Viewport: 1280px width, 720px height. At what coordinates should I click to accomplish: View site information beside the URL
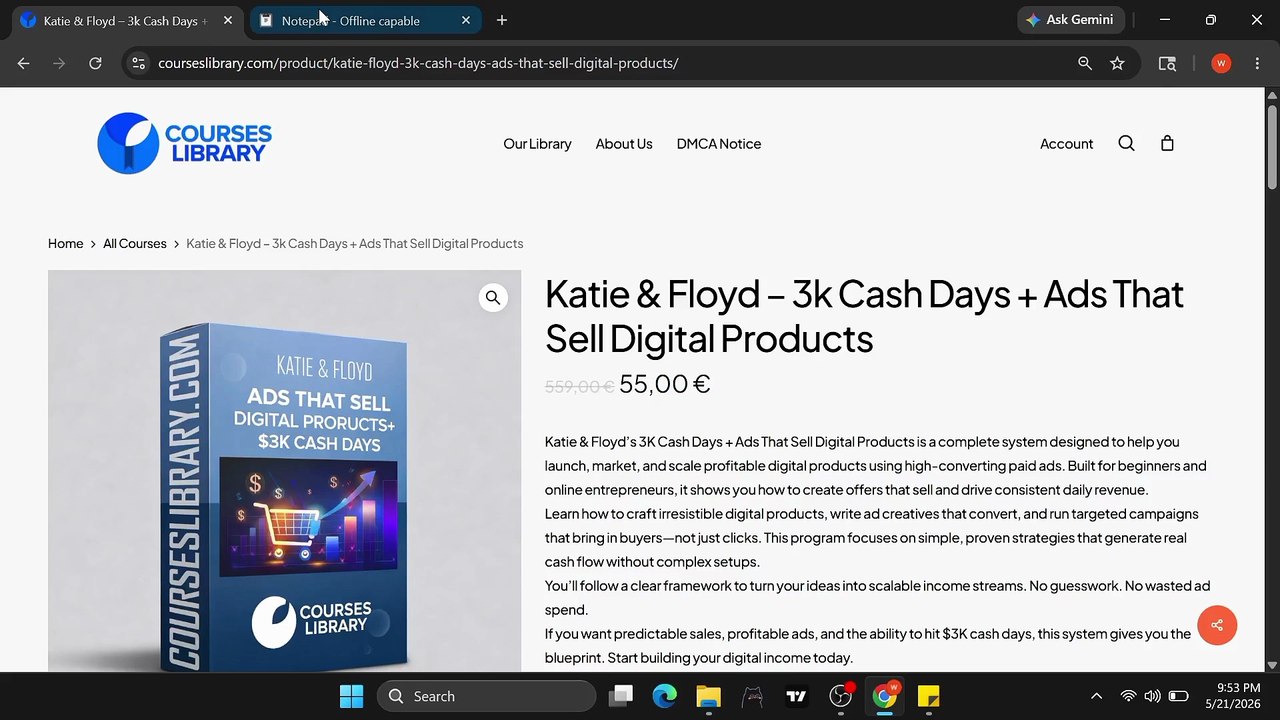coord(138,63)
